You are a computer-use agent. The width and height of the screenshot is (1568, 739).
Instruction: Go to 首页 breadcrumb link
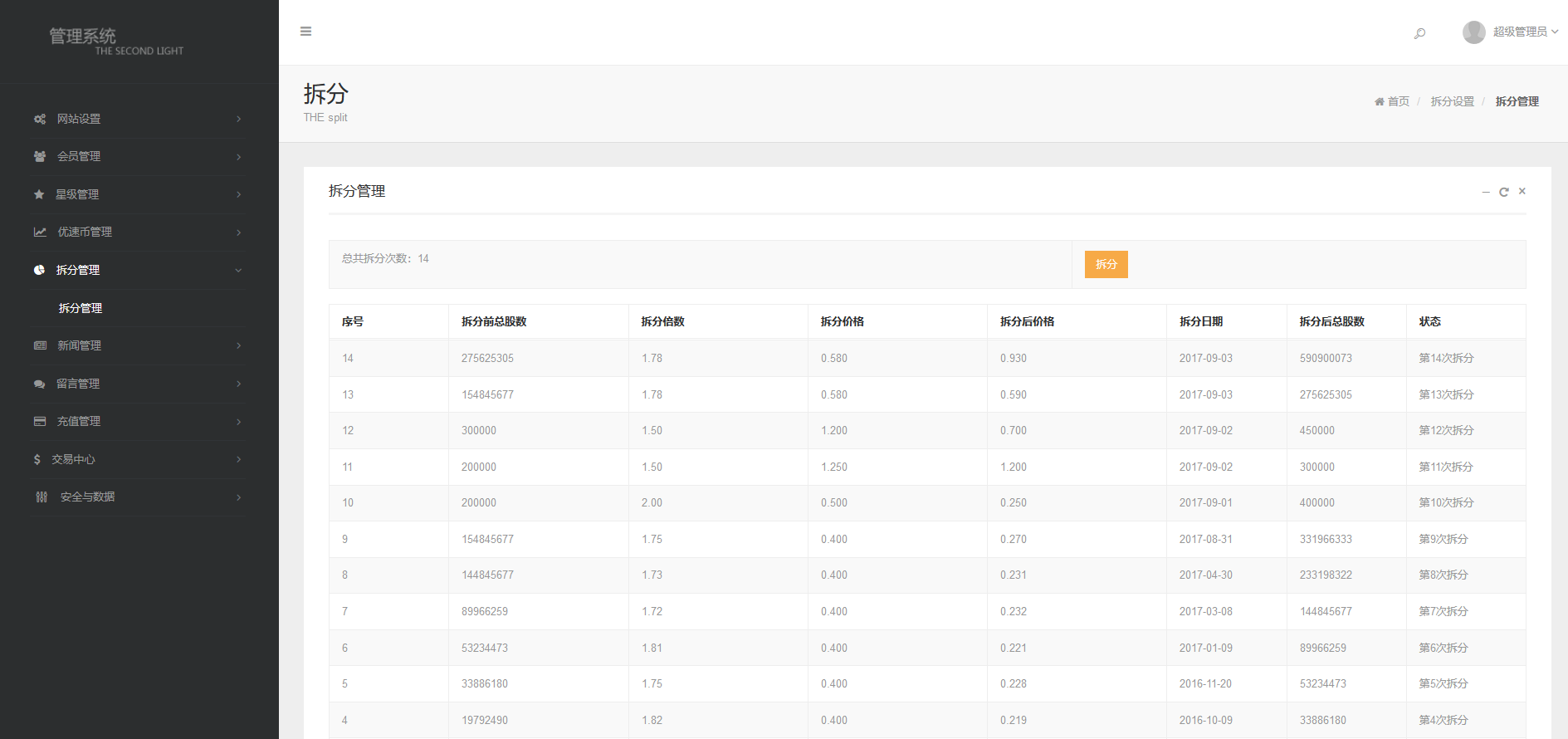1398,101
